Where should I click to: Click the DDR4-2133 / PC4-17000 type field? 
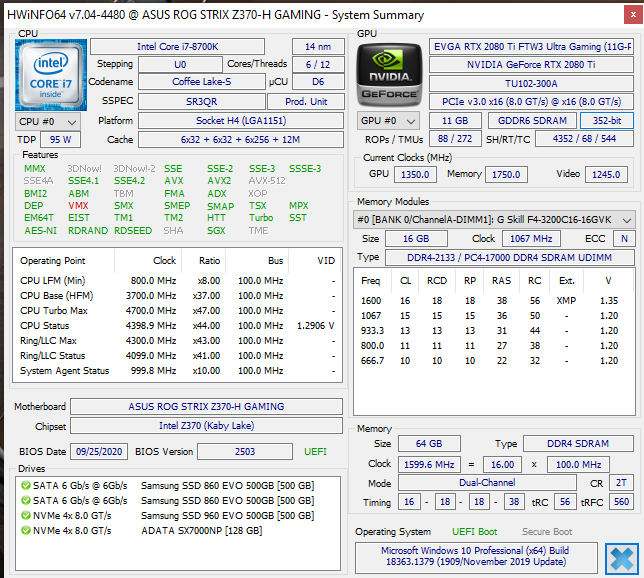coord(509,258)
